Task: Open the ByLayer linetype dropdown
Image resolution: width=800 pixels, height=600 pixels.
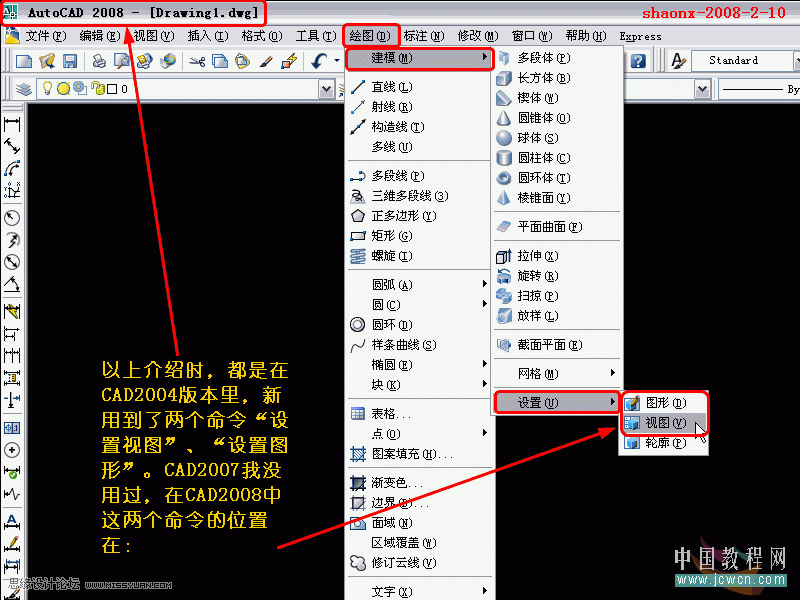Action: click(759, 89)
